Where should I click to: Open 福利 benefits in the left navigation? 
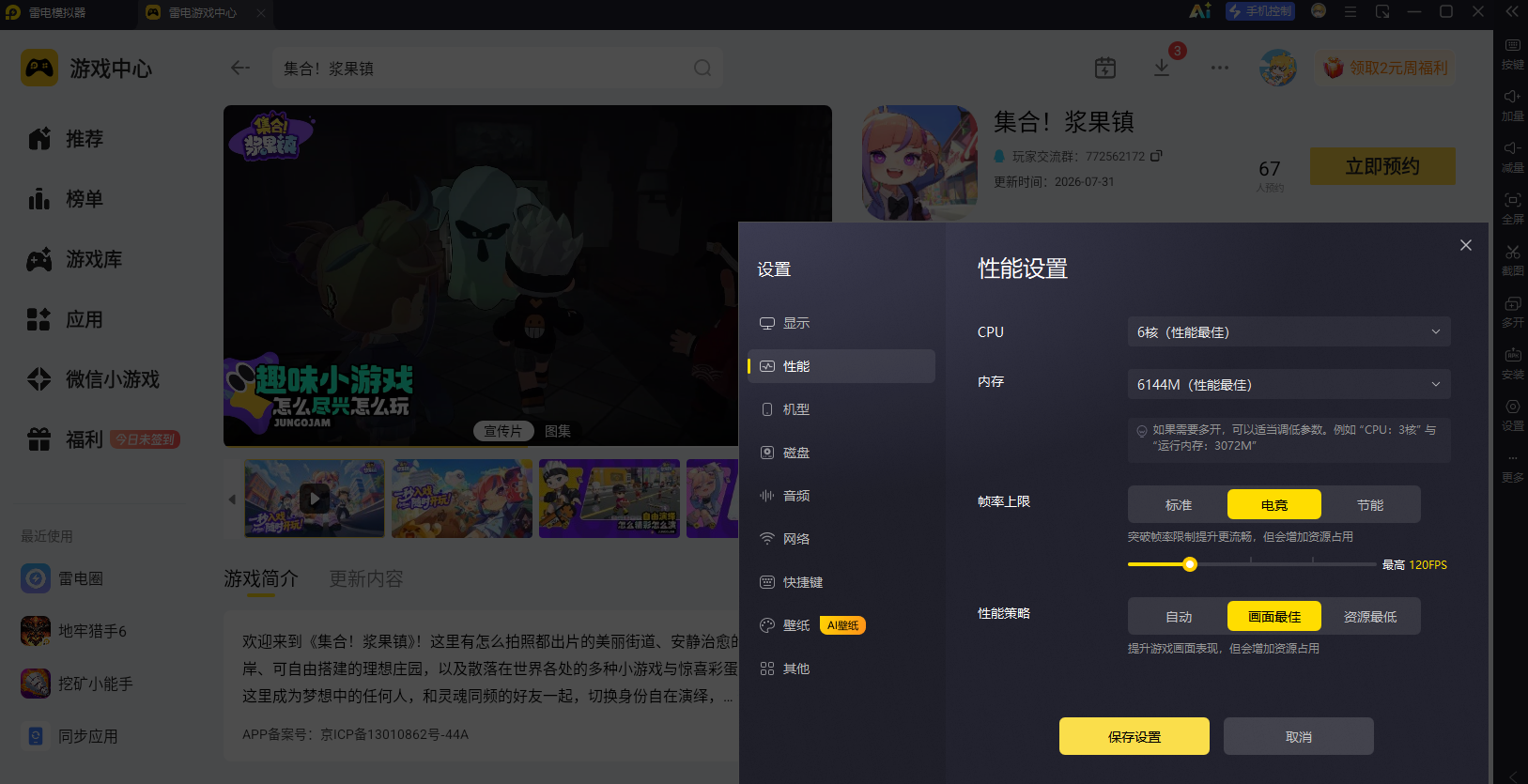click(103, 439)
